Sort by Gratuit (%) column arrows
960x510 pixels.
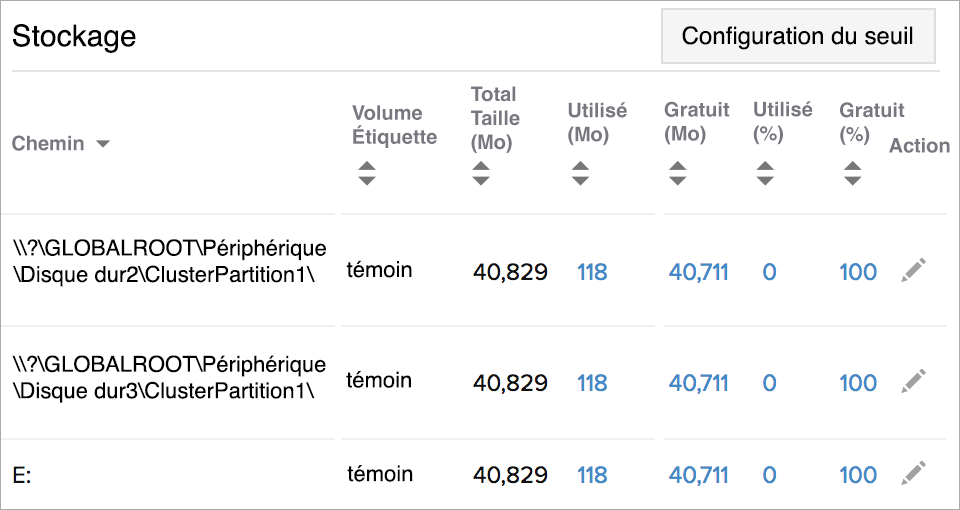[x=852, y=173]
